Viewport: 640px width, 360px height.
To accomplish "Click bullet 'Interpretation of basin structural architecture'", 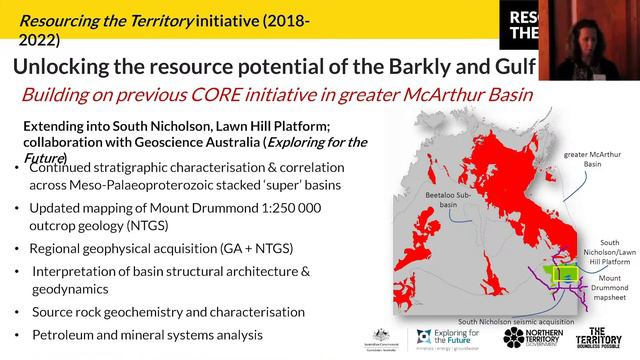I will (x=171, y=280).
